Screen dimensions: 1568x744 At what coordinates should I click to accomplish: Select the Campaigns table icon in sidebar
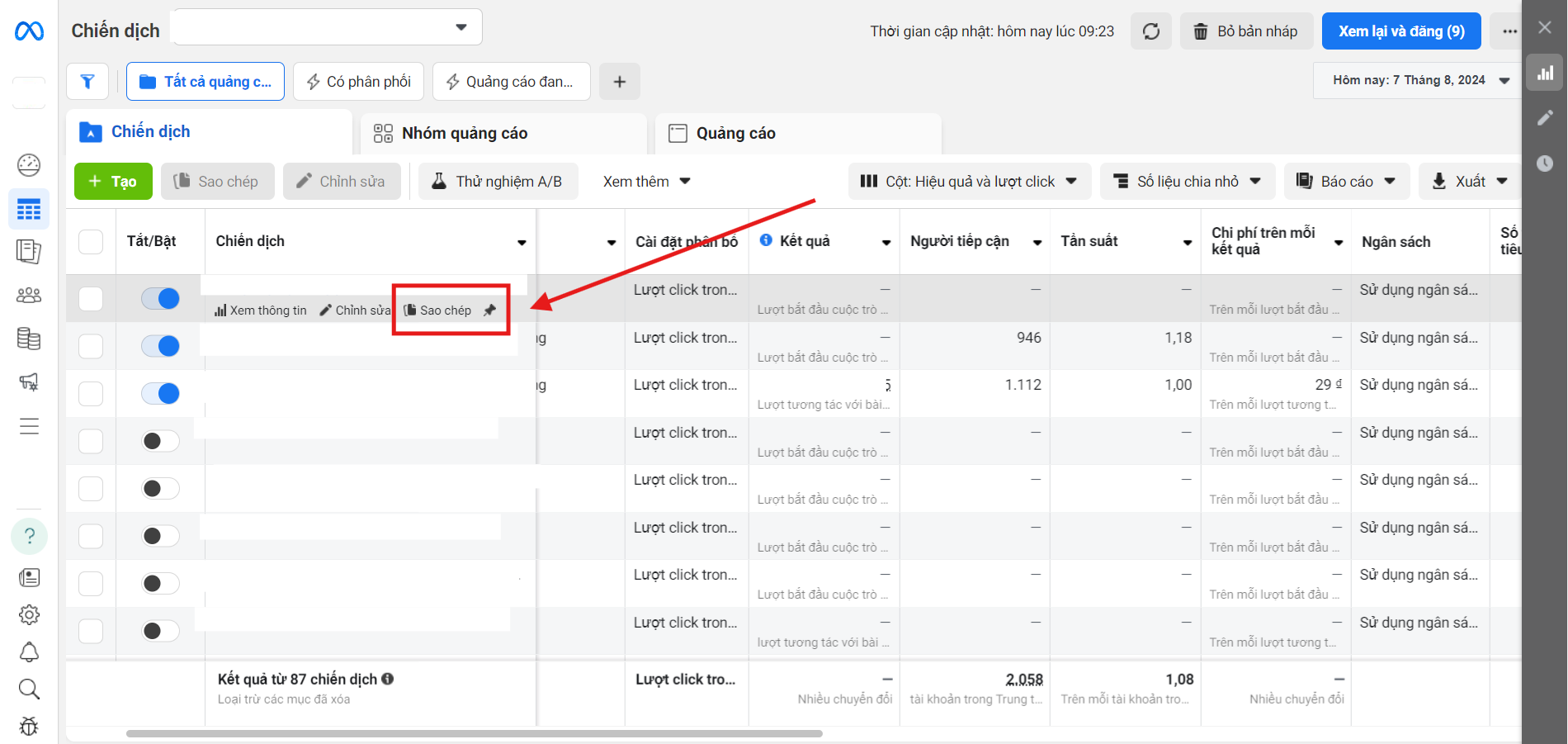pyautogui.click(x=29, y=209)
